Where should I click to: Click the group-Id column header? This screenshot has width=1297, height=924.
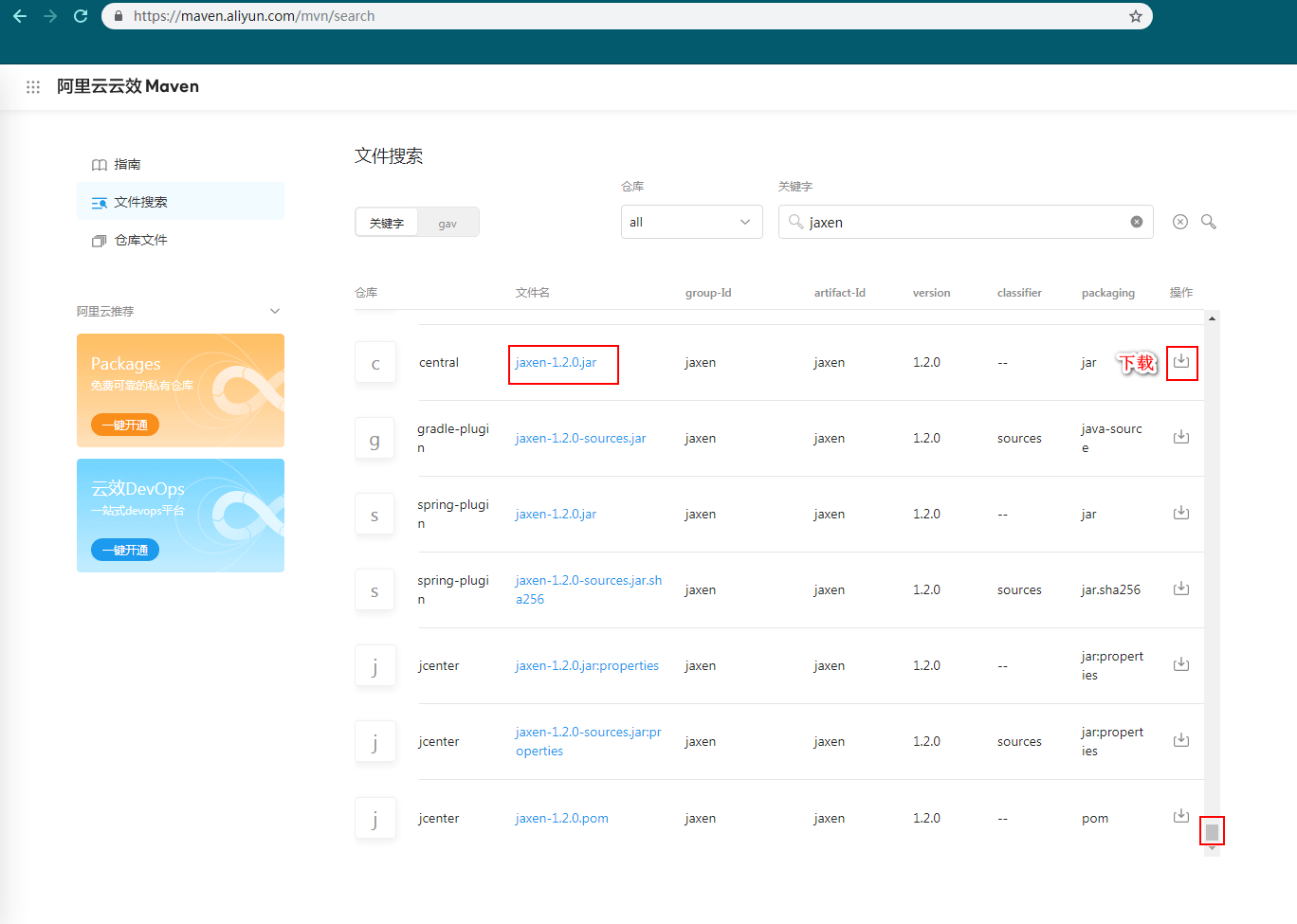[x=708, y=293]
